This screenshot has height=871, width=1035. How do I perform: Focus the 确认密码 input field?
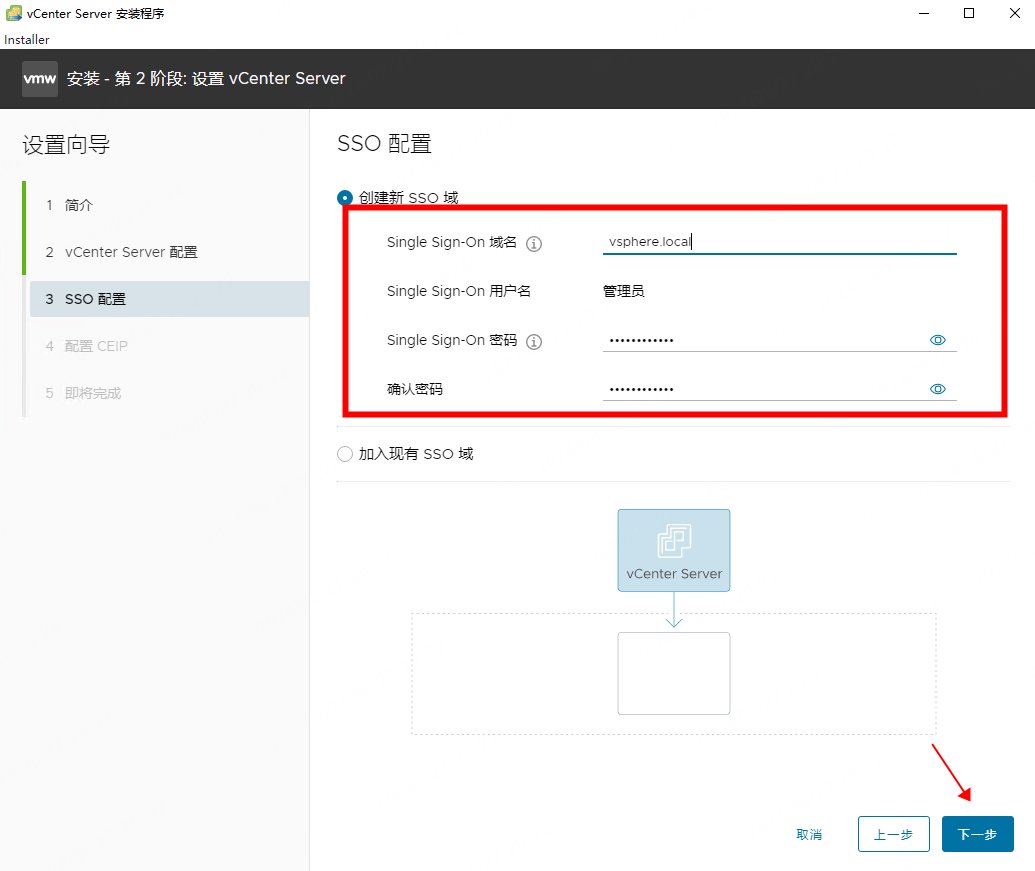[764, 389]
